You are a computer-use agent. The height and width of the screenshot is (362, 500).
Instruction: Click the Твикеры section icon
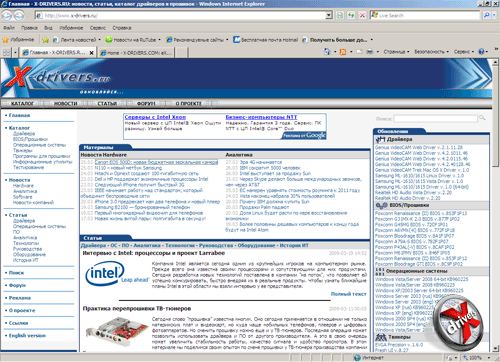[x=381, y=337]
